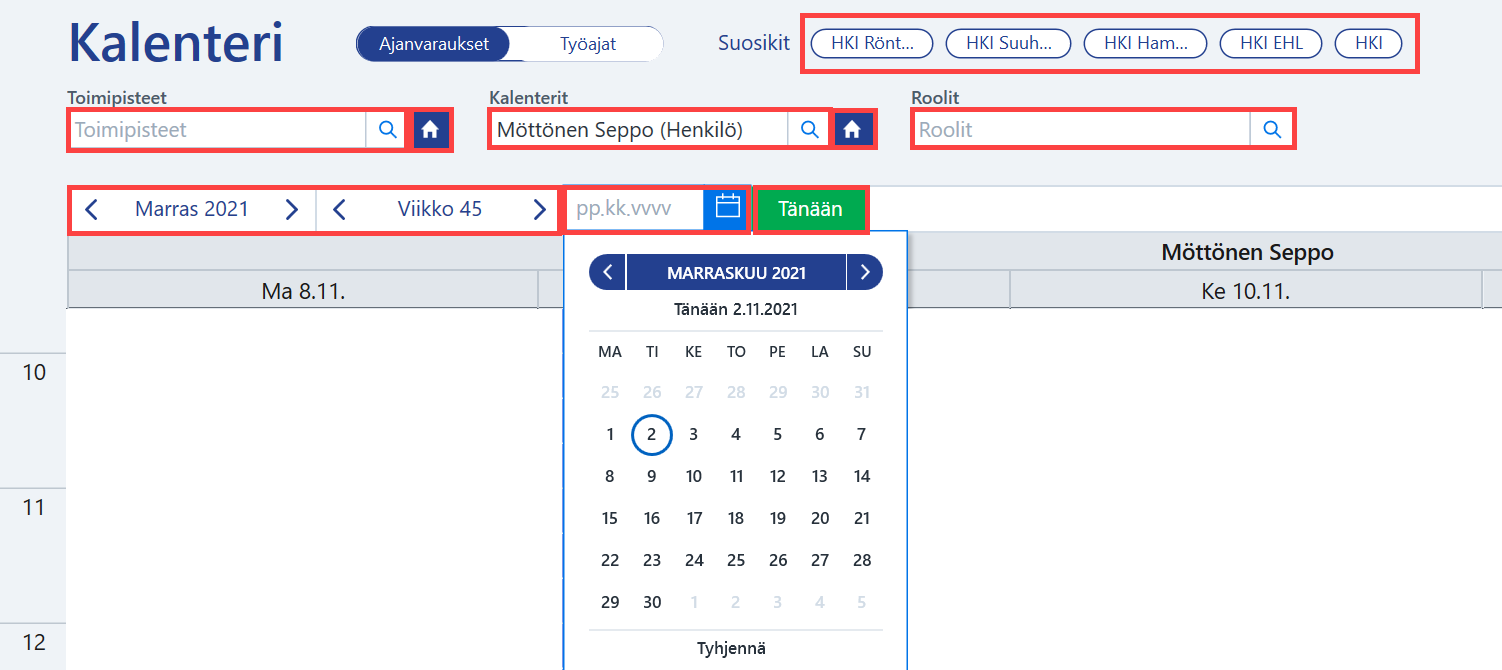Go to previous week before Viikko 45
This screenshot has width=1502, height=670.
coord(339,209)
